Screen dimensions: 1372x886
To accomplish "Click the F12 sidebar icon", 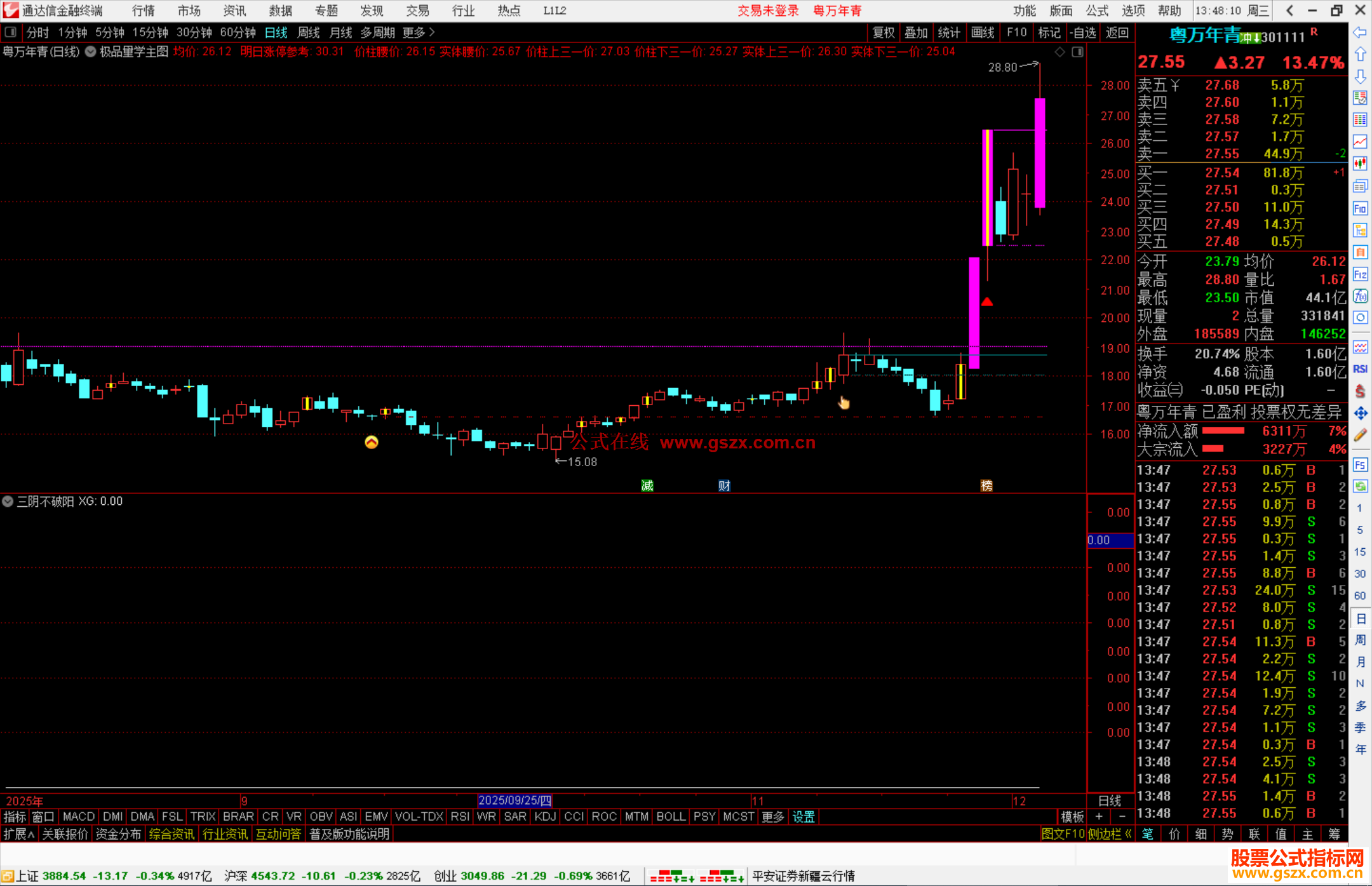I will (1360, 274).
